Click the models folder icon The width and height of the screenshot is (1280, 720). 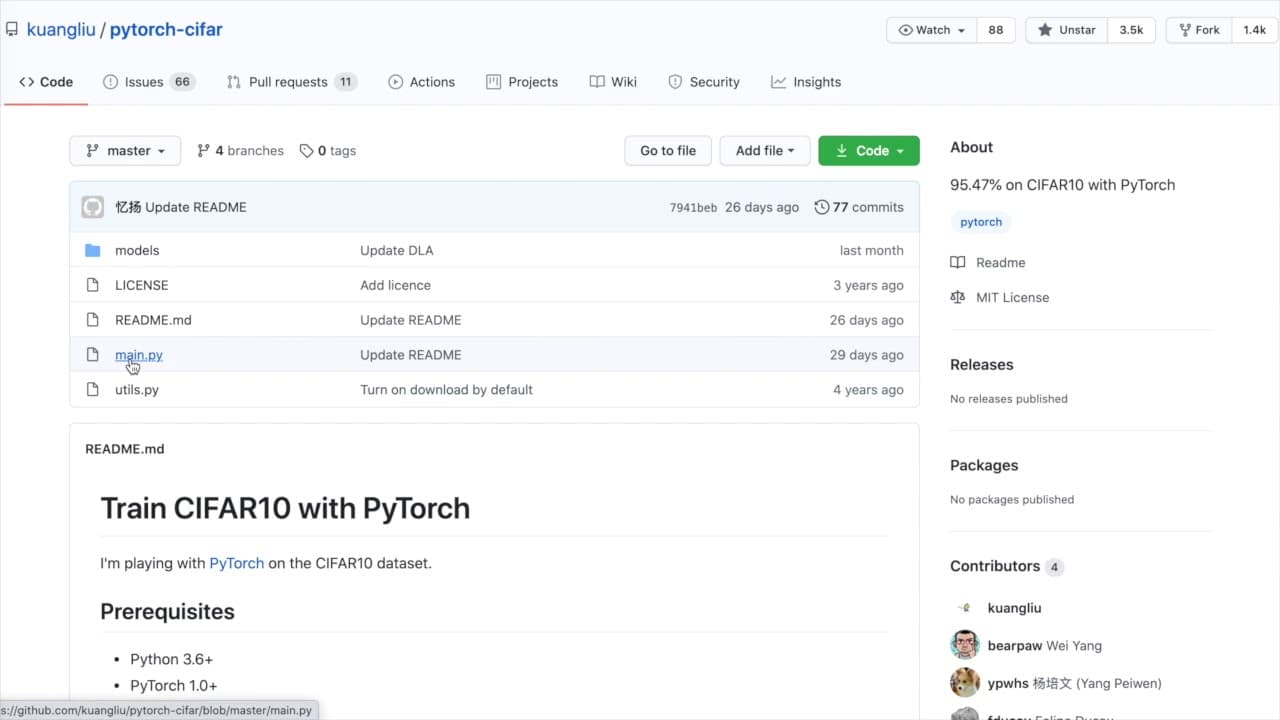pos(93,250)
